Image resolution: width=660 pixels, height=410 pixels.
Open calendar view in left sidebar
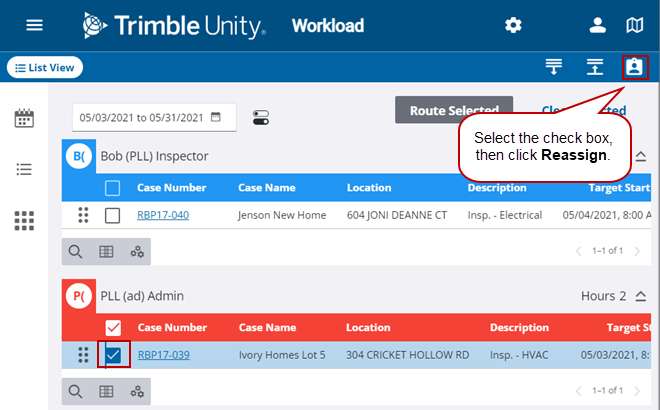[24, 119]
